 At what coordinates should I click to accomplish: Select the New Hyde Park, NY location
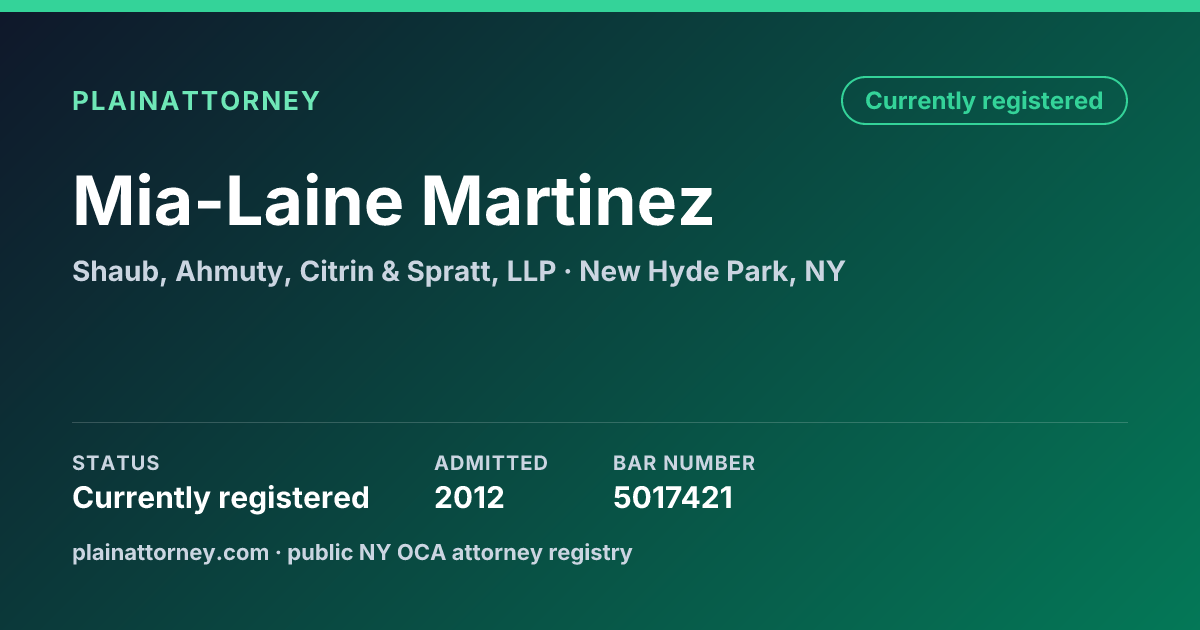pyautogui.click(x=712, y=272)
